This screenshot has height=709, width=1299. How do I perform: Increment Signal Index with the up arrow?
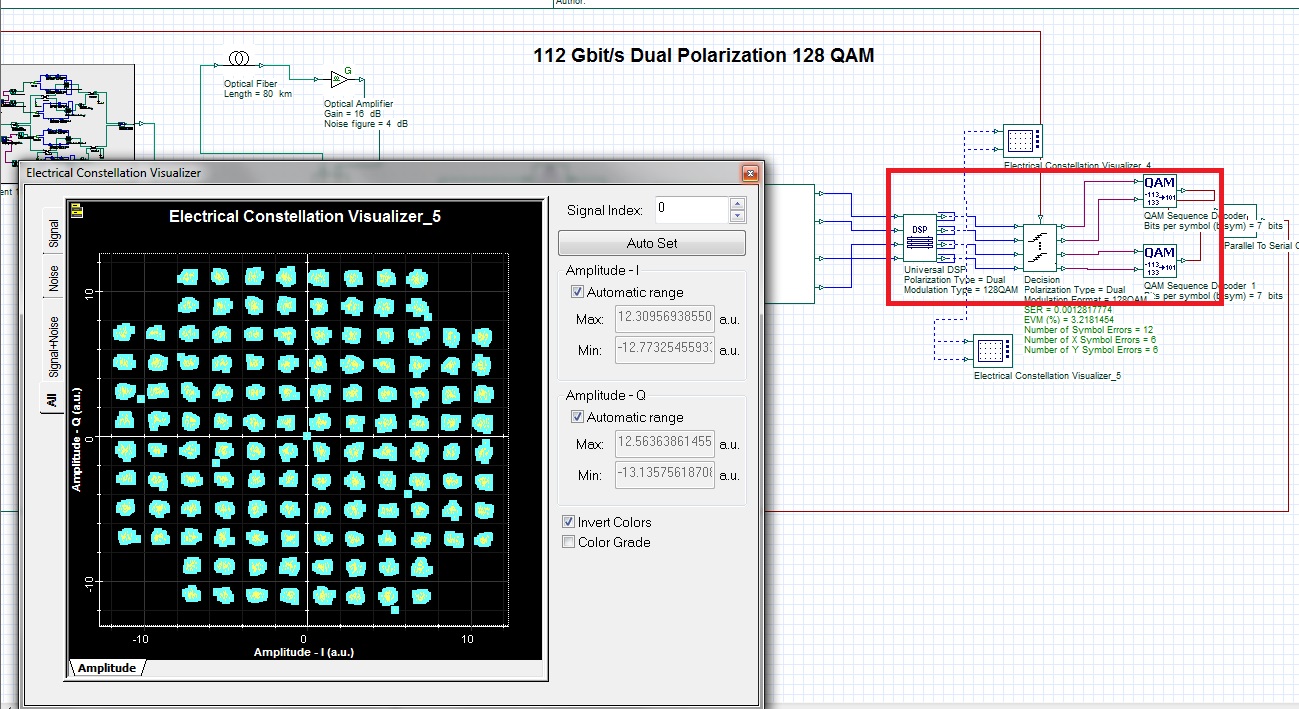coord(735,205)
